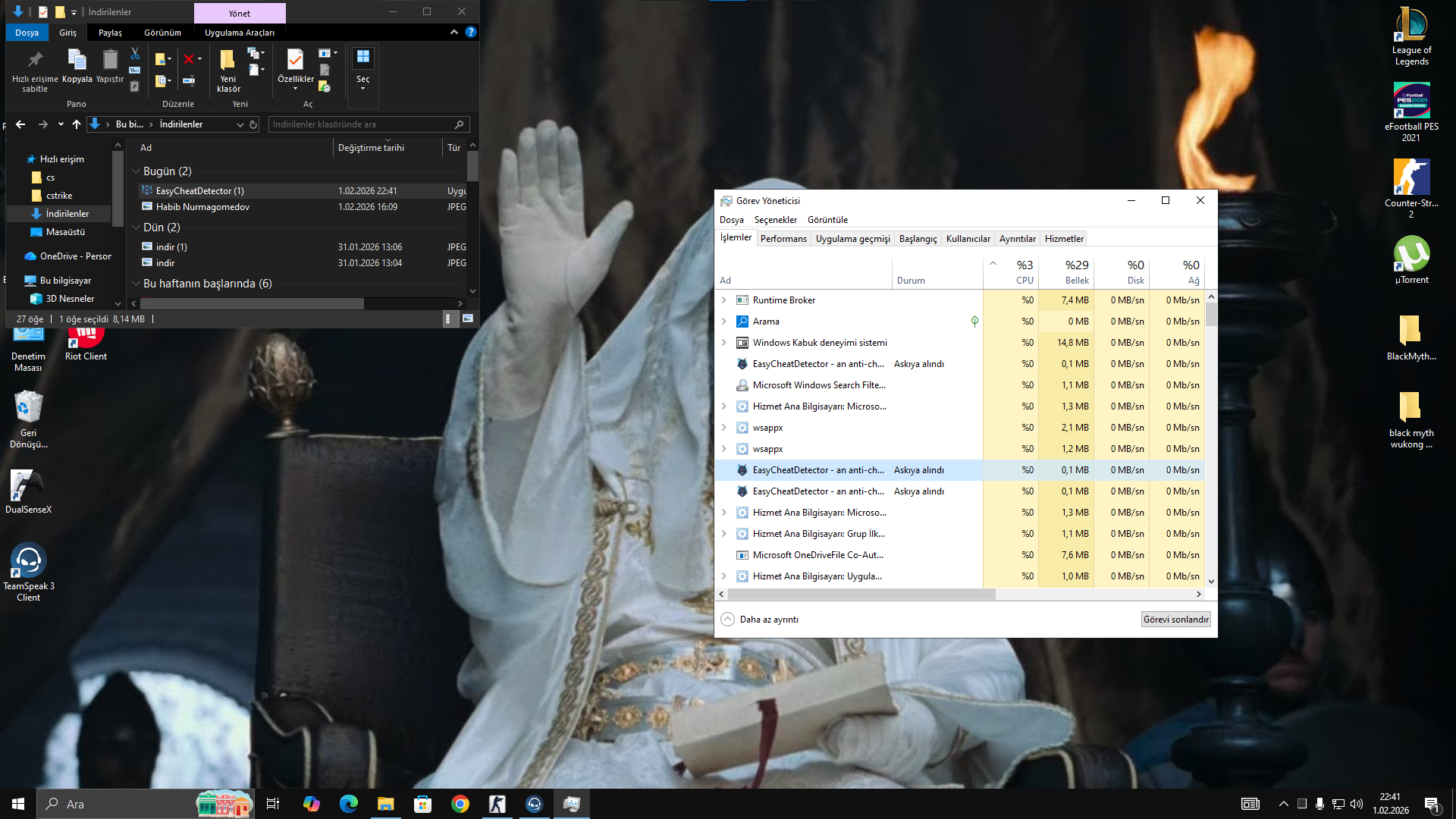The width and height of the screenshot is (1456, 819).
Task: Collapse the Dün (2) file group
Action: [x=136, y=227]
